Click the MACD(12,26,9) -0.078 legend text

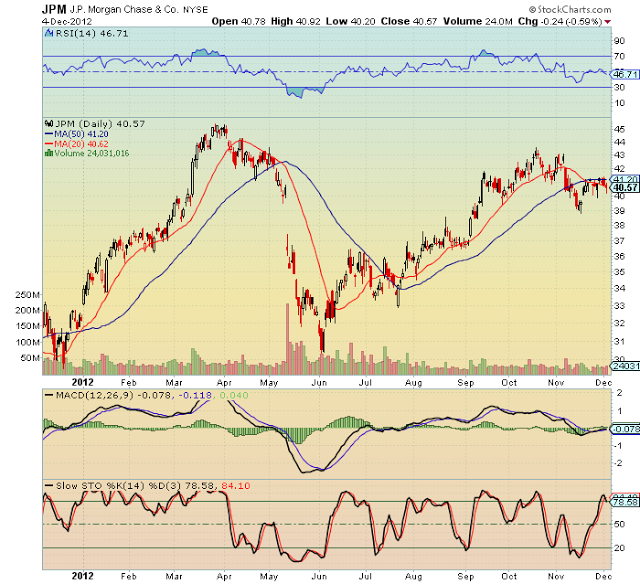coord(113,395)
